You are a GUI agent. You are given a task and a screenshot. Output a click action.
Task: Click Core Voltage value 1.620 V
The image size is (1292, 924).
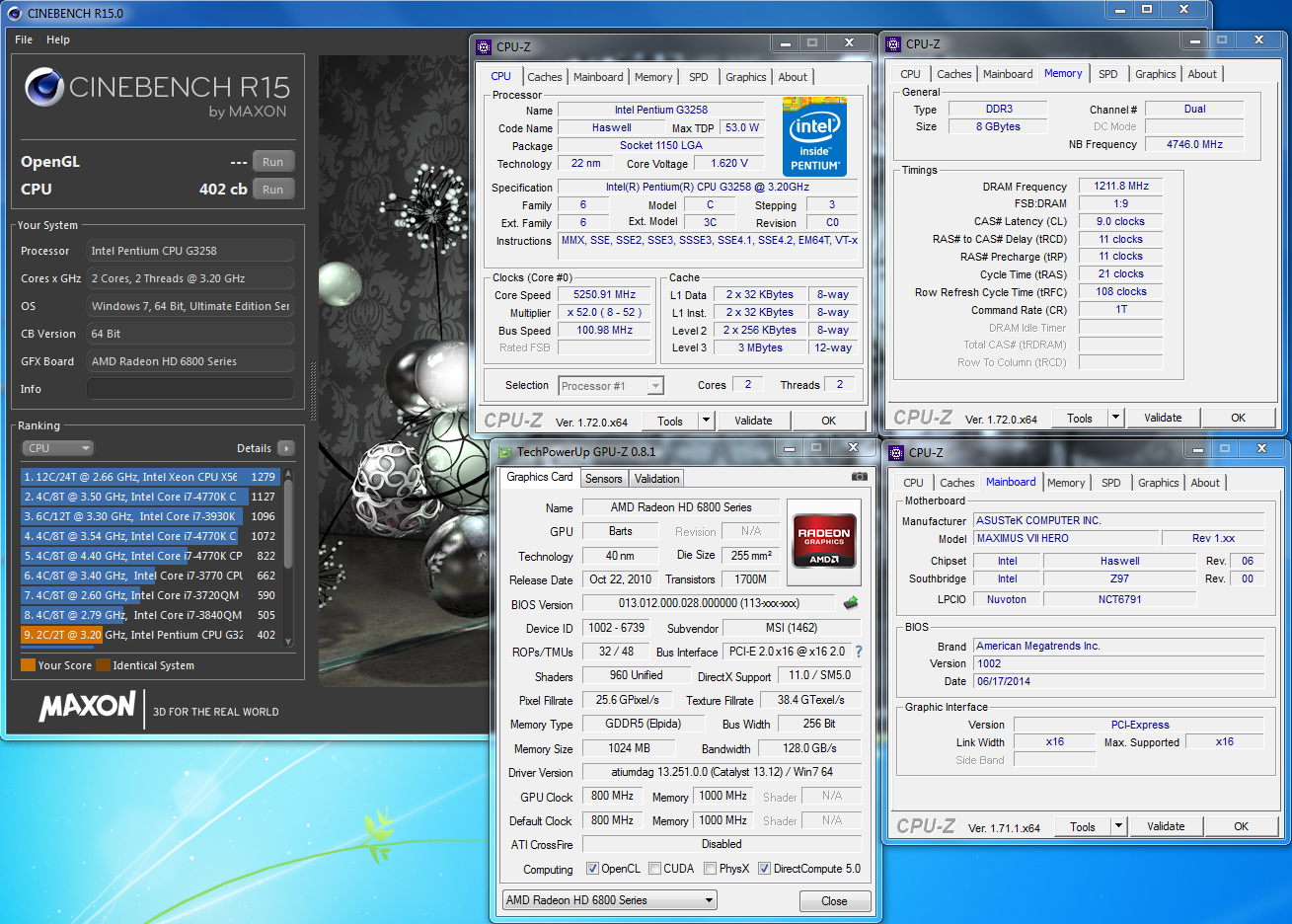click(x=729, y=163)
